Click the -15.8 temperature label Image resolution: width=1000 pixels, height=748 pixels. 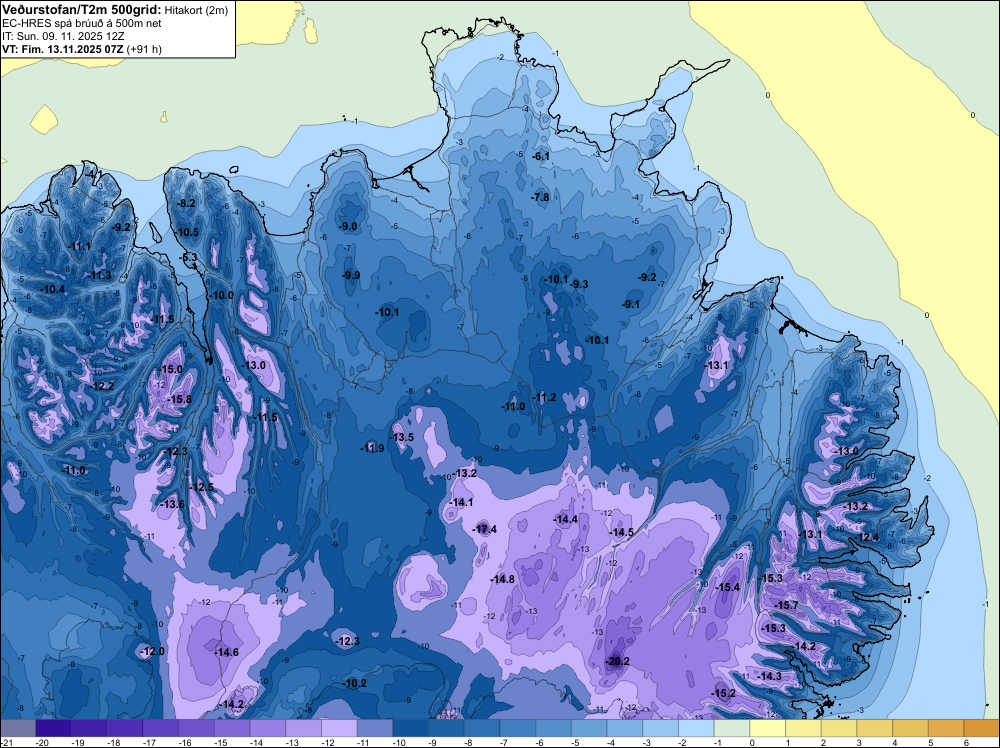click(x=179, y=399)
